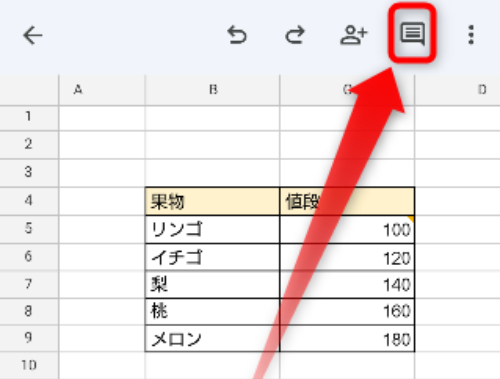Select row 7 header
Image resolution: width=500 pixels, height=379 pixels.
29,284
